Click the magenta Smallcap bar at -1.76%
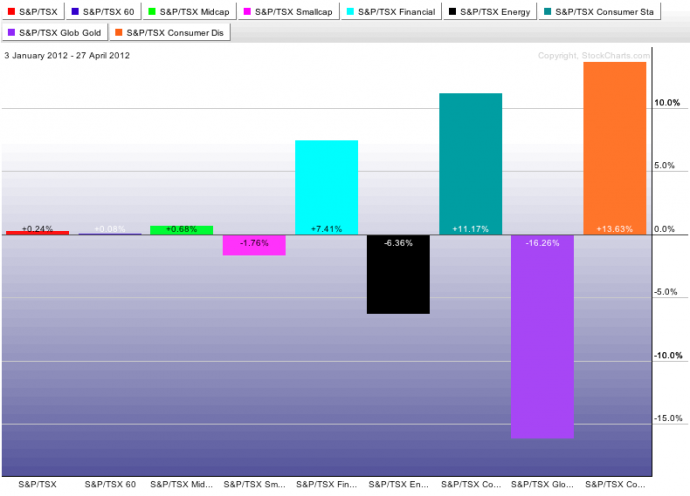690x496 pixels. (x=254, y=245)
